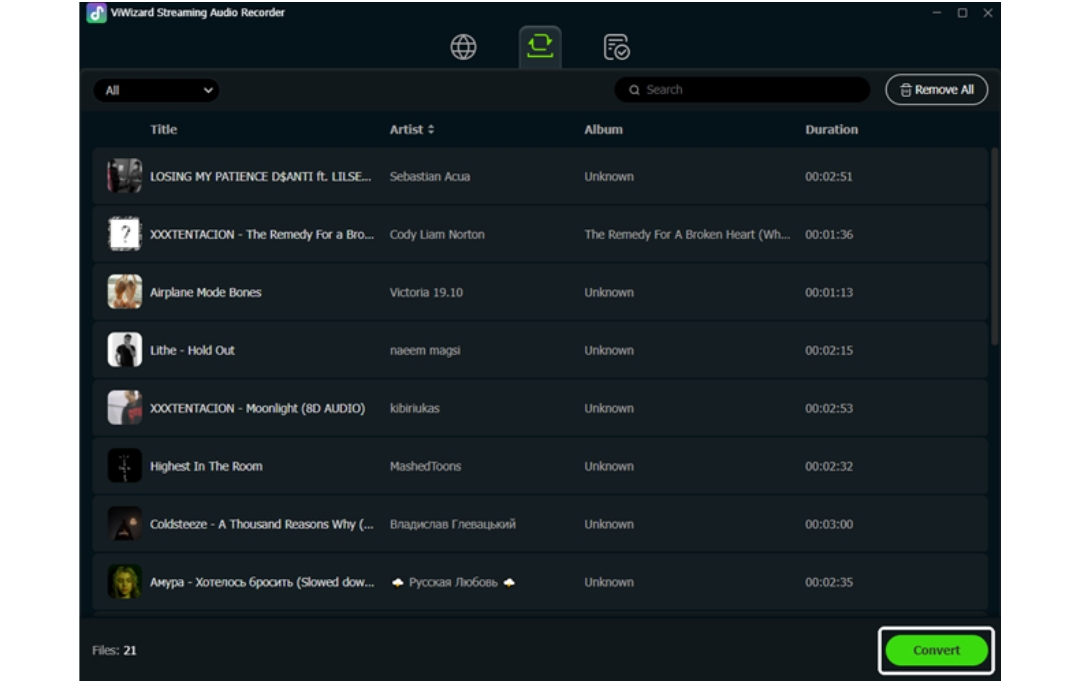Type in the Search field
Viewport: 1080px width, 681px height.
750,90
